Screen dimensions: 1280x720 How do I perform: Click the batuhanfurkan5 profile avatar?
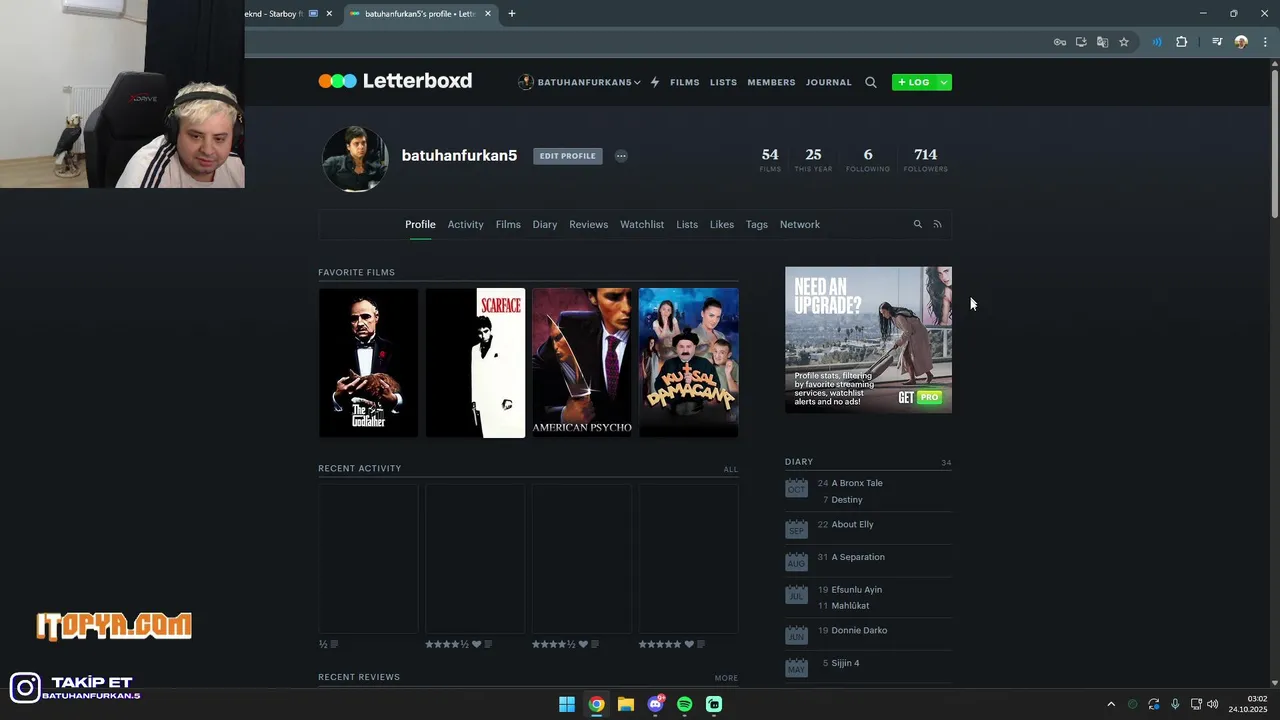pos(355,158)
